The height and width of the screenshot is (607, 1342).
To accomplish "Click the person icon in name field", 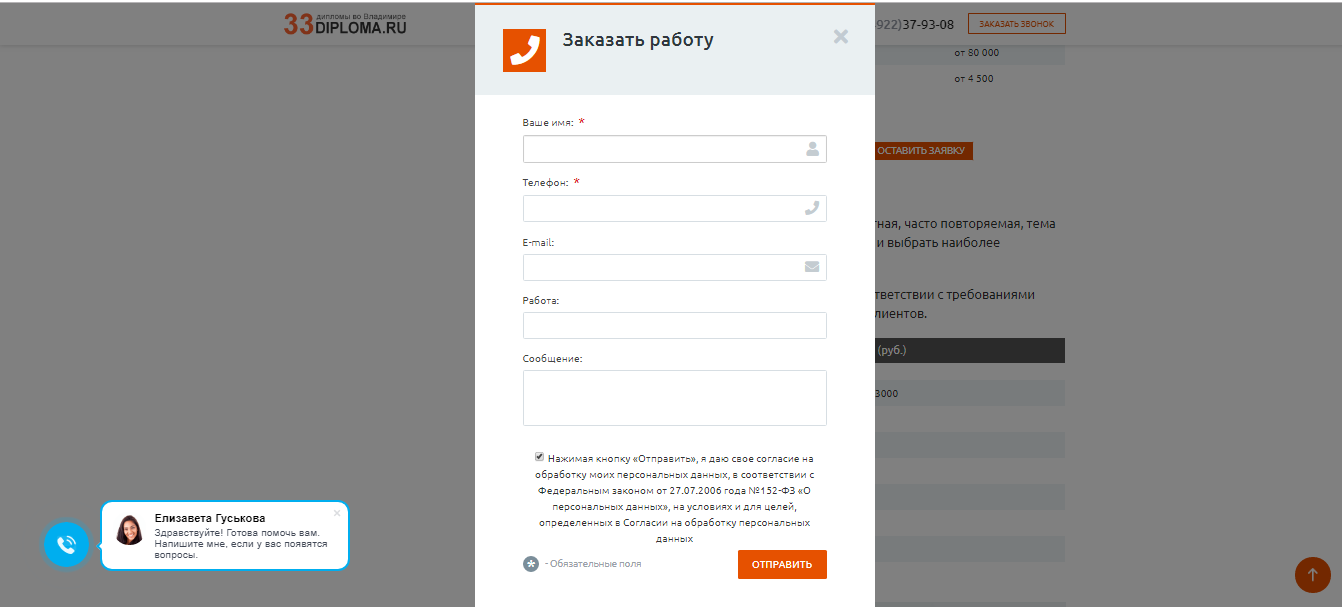I will pos(812,149).
